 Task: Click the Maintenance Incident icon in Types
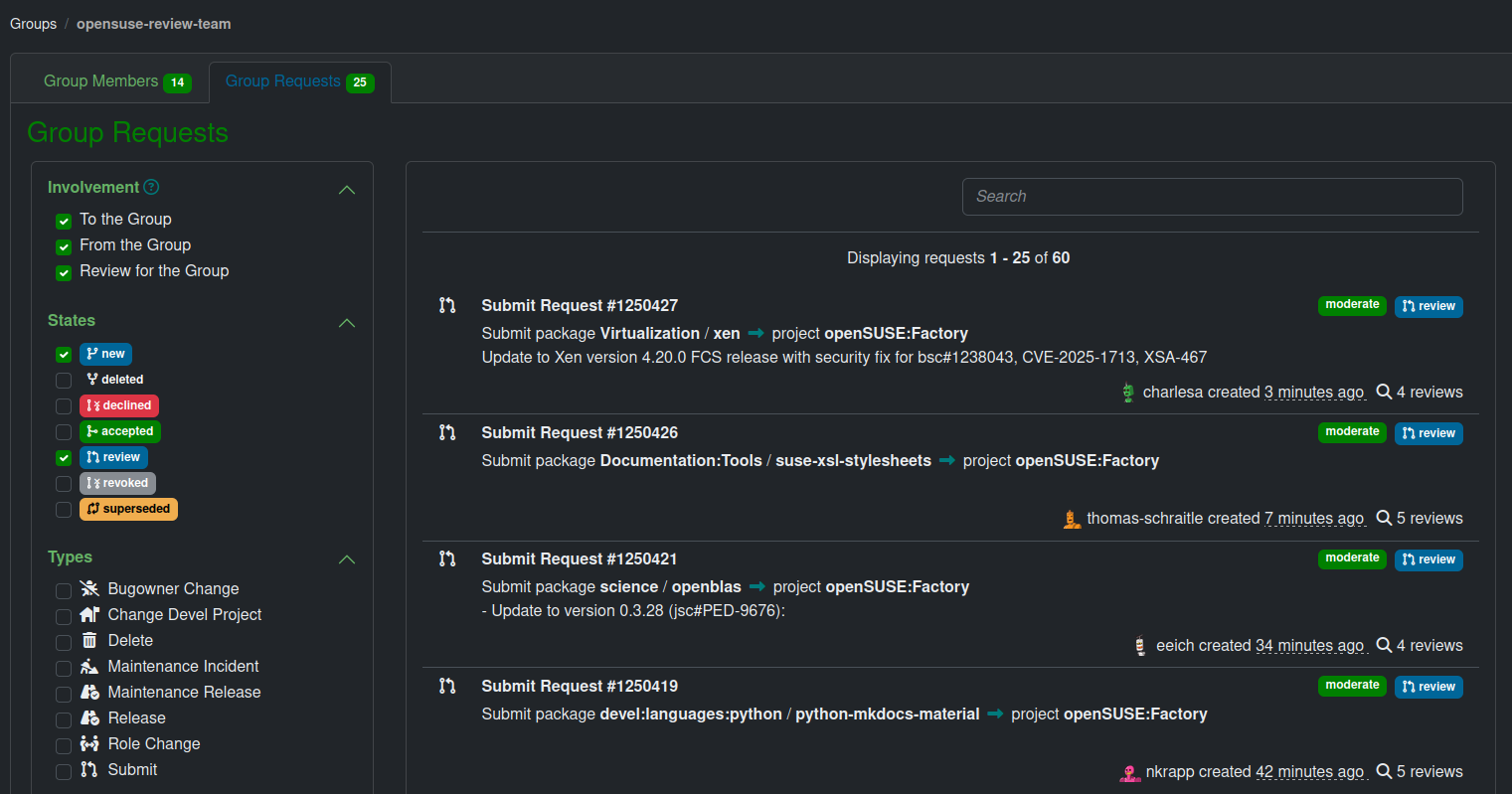click(x=90, y=667)
